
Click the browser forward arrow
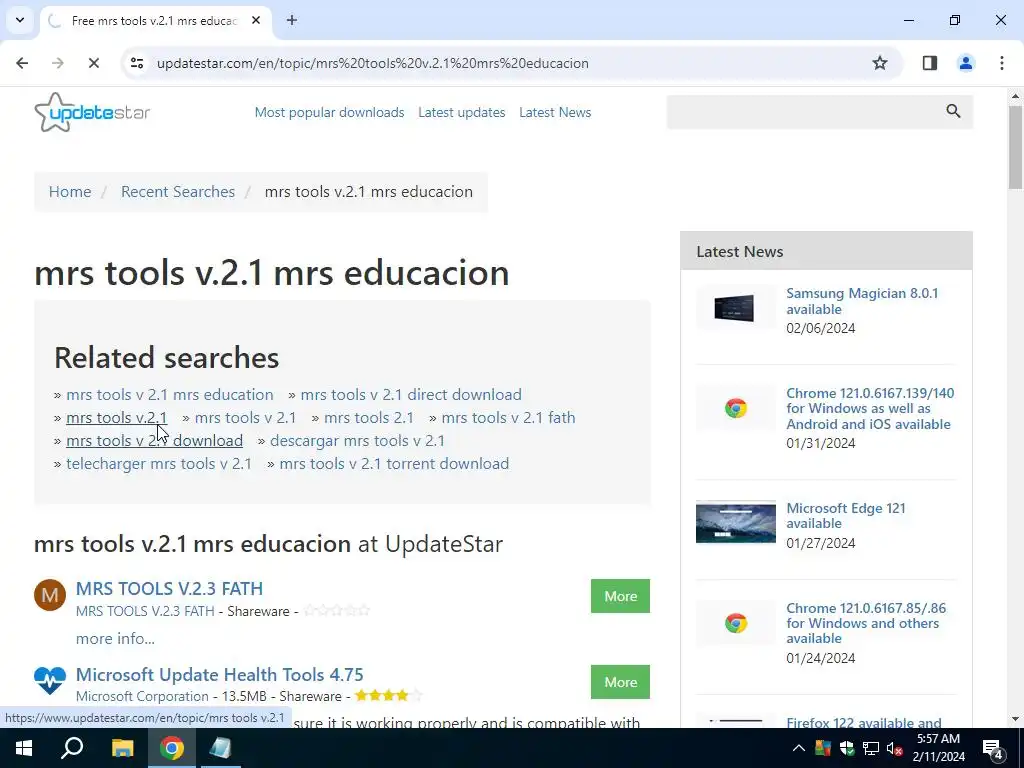[57, 63]
